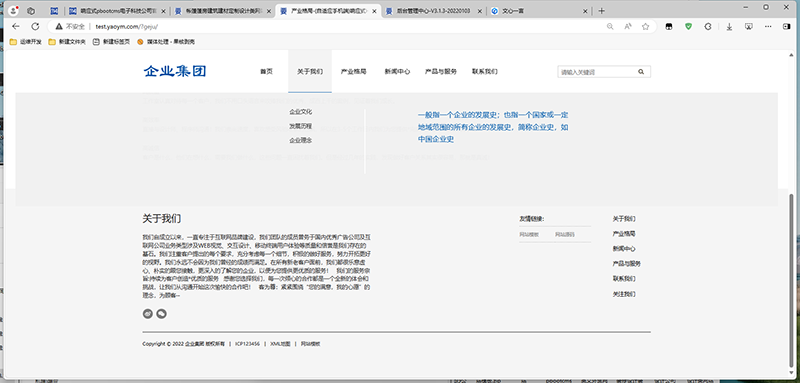Open the browser profile avatar
Image resolution: width=800 pixels, height=383 pixels.
[x=14, y=10]
